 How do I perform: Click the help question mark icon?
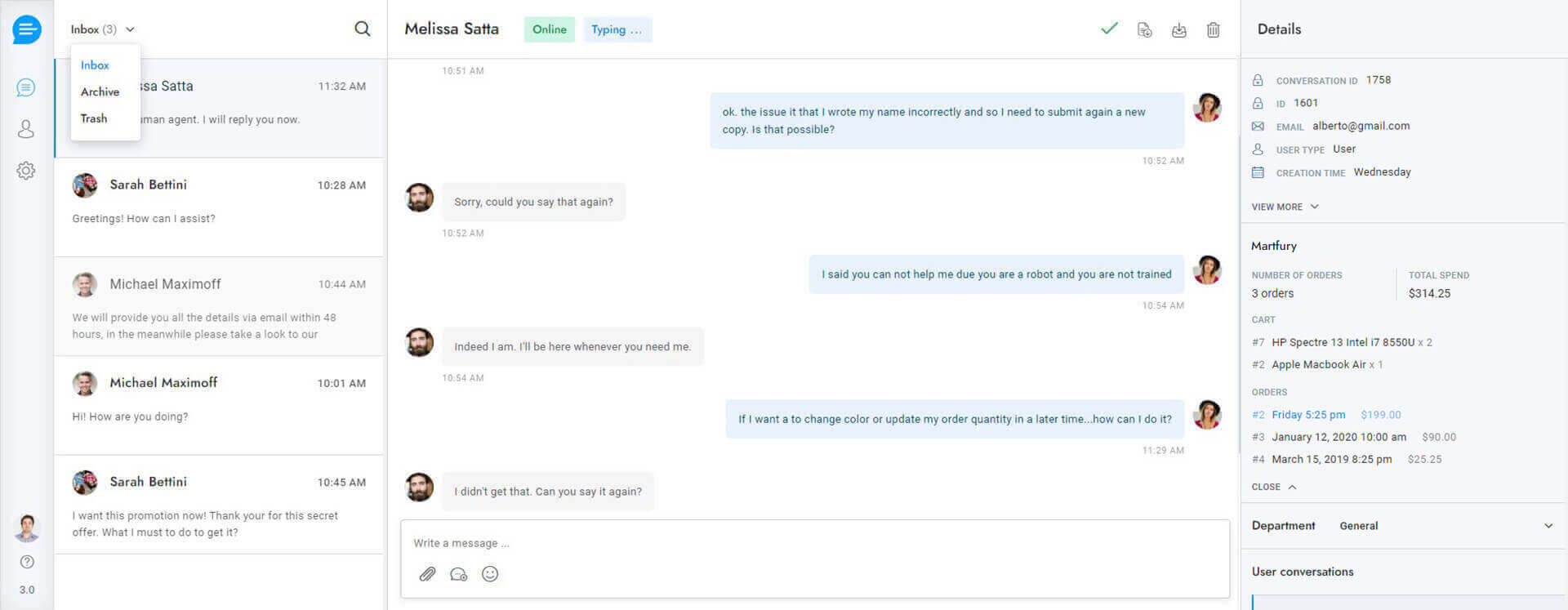point(27,562)
